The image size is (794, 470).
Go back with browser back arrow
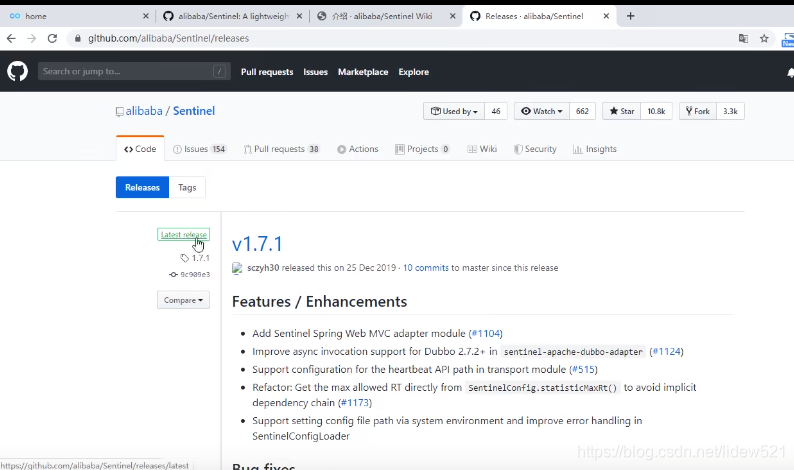tap(11, 38)
